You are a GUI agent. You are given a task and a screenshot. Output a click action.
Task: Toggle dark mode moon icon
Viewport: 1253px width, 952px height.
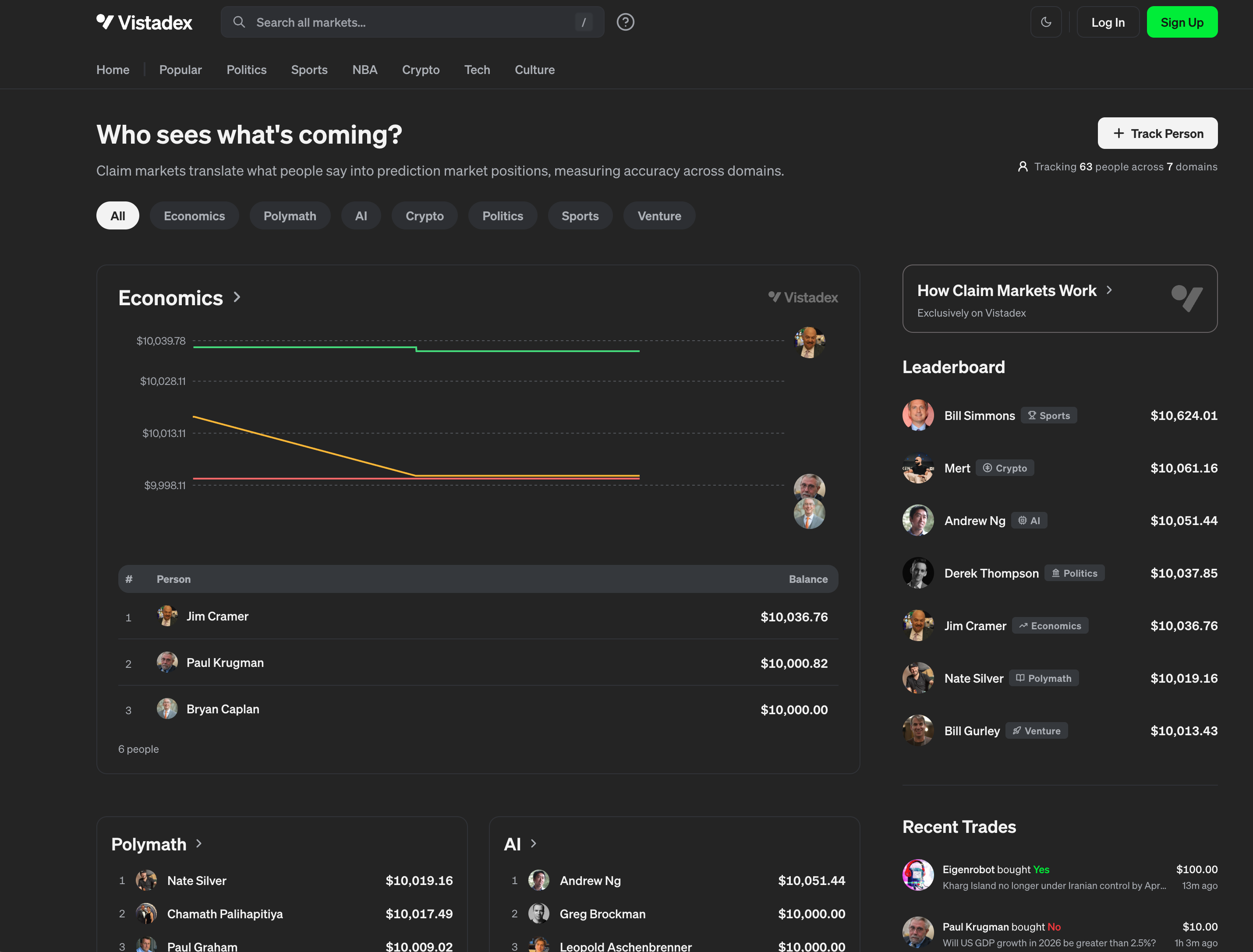1045,22
